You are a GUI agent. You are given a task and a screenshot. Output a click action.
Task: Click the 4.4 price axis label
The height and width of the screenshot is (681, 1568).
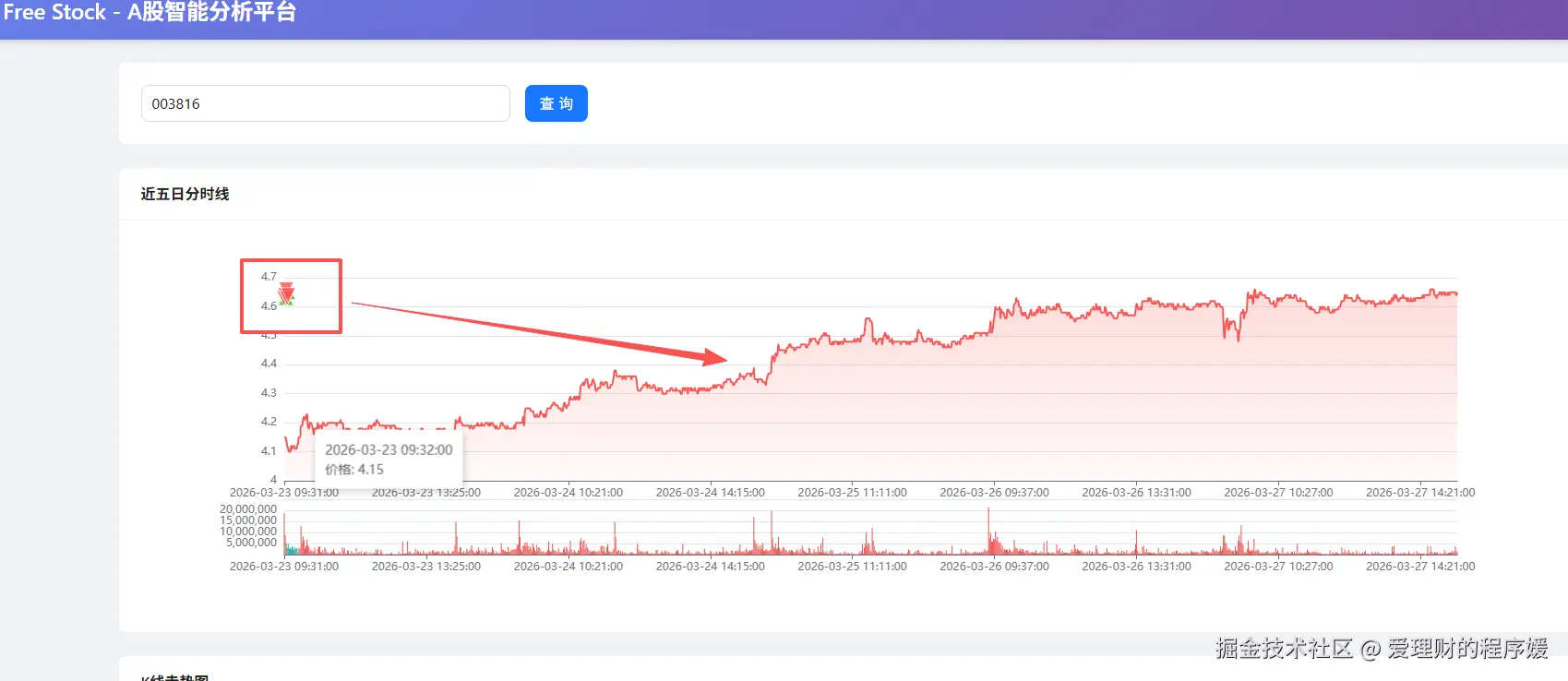[x=269, y=364]
